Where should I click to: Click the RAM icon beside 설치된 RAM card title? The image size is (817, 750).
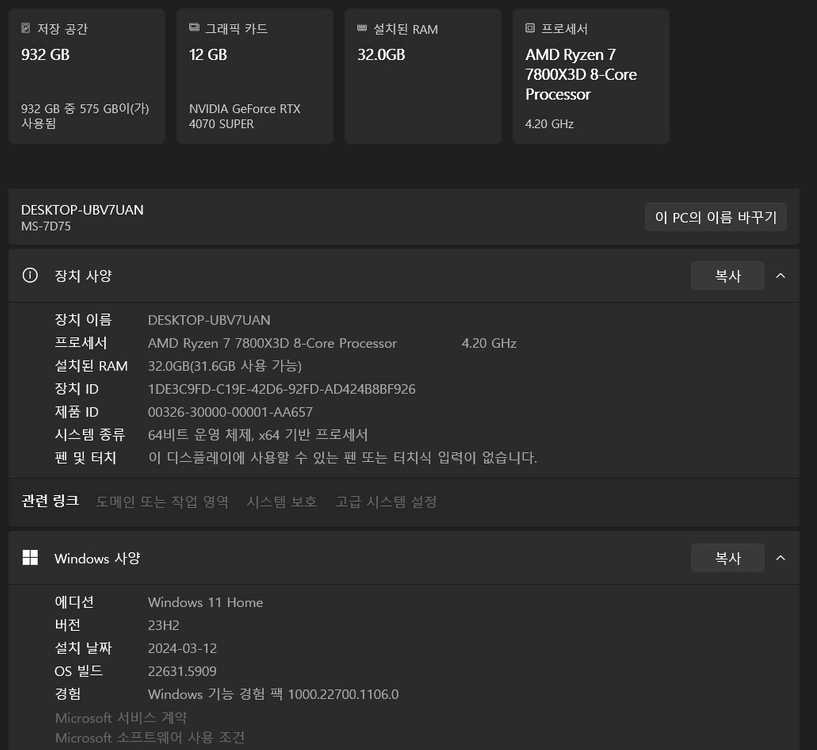tap(362, 28)
